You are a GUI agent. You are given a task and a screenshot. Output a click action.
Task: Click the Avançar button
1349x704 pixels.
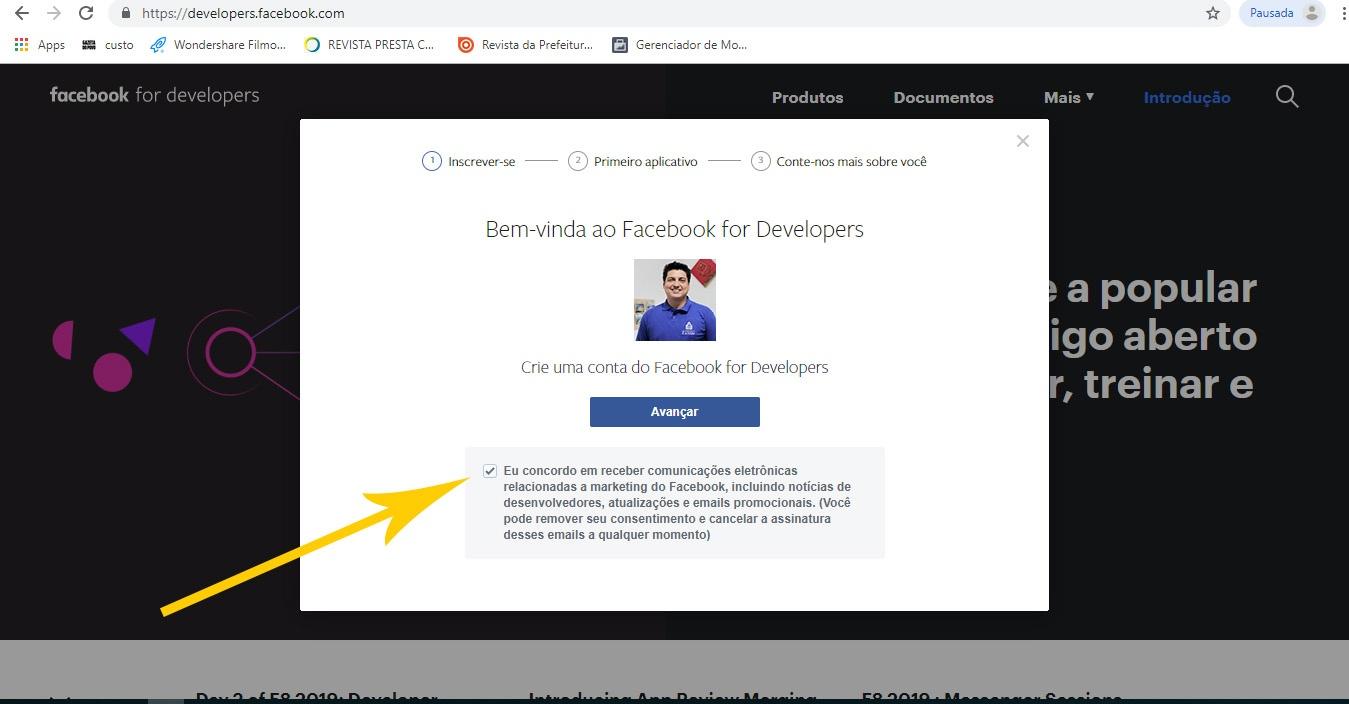[x=675, y=412]
